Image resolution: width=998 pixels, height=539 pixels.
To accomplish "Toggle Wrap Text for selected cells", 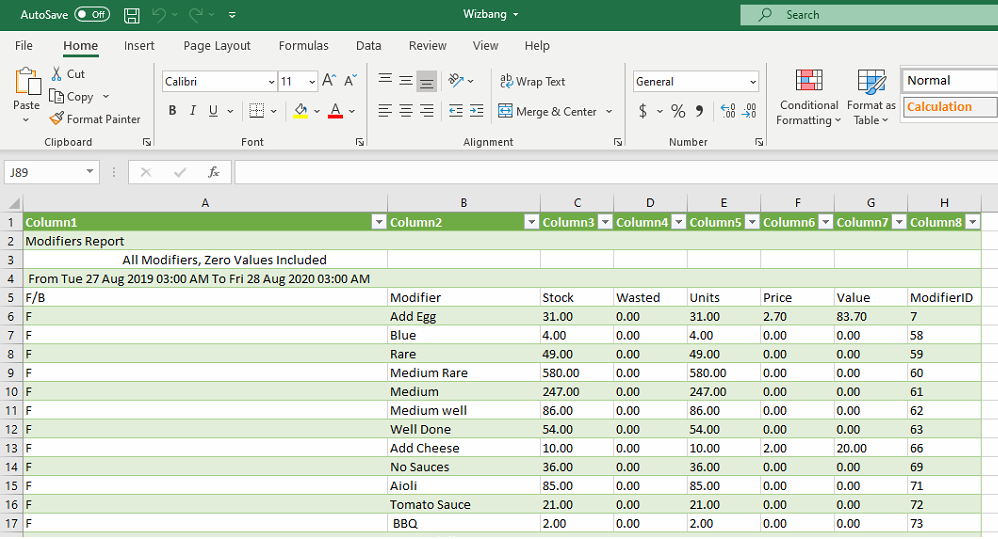I will point(532,82).
